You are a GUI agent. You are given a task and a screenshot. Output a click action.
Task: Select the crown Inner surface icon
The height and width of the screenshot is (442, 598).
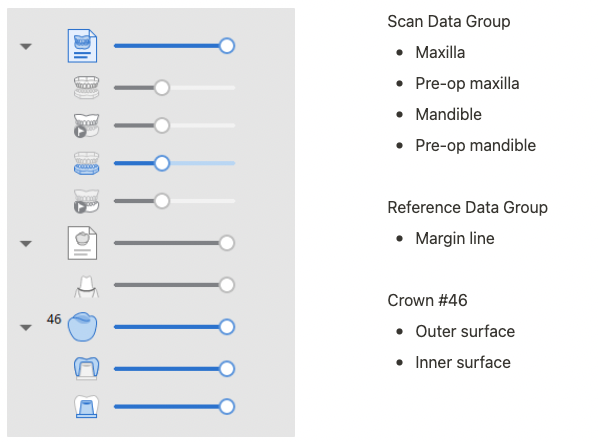coord(87,407)
